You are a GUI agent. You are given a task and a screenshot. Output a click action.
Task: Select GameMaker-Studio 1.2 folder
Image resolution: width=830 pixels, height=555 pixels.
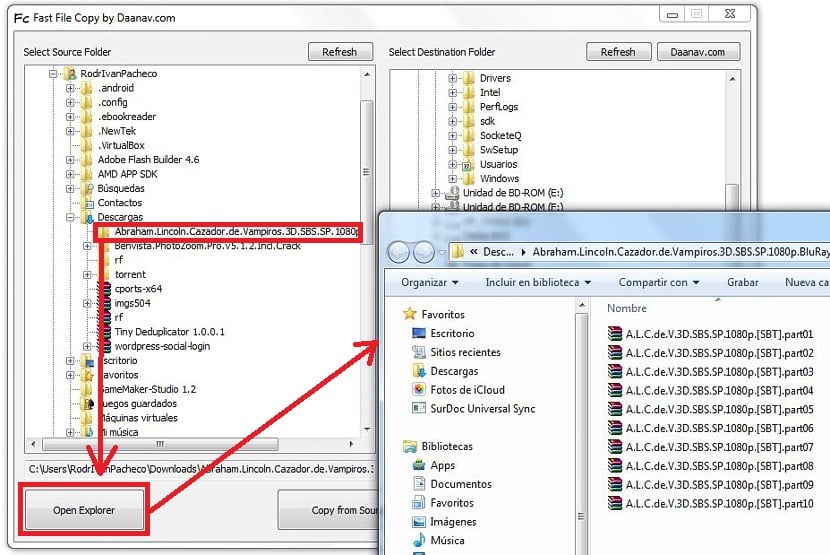(x=148, y=389)
